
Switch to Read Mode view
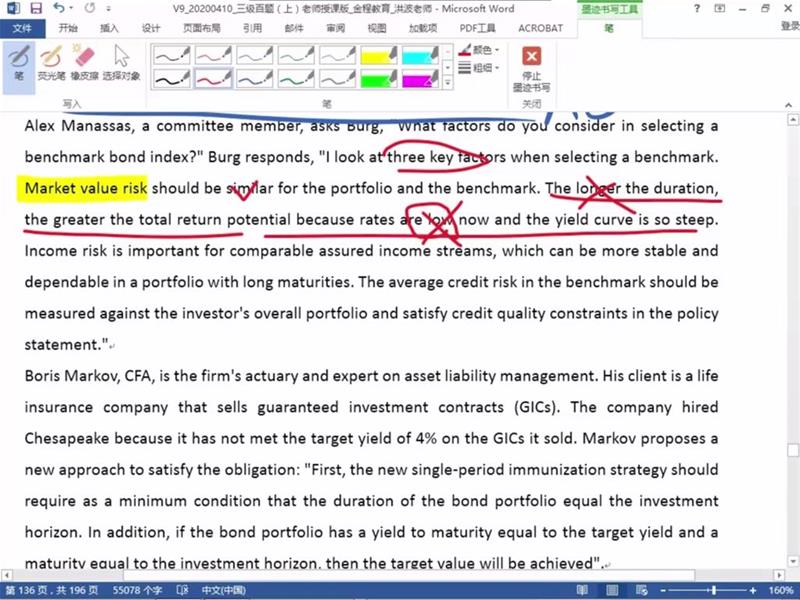coord(582,590)
